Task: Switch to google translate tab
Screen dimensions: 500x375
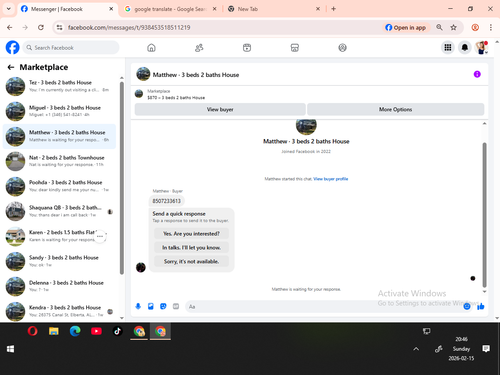Action: point(170,9)
